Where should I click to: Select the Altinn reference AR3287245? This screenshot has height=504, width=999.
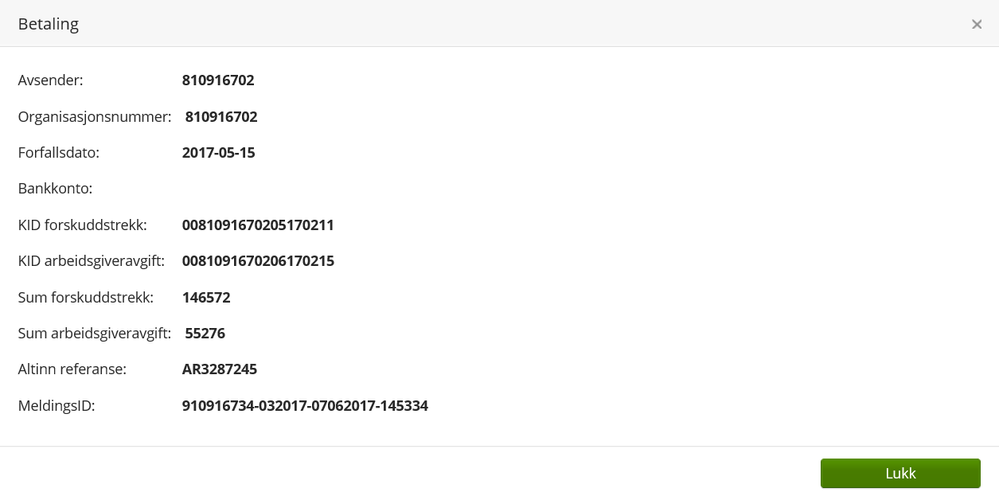click(219, 369)
